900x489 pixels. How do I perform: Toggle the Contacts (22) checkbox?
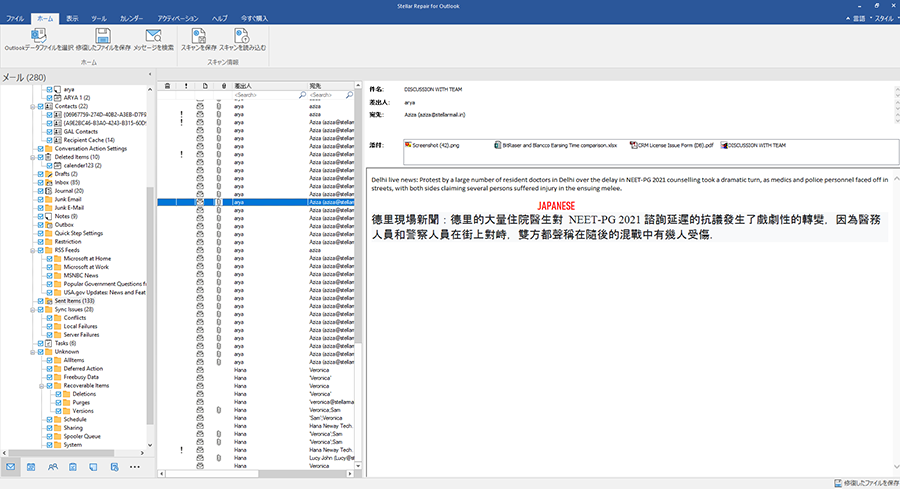coord(41,106)
